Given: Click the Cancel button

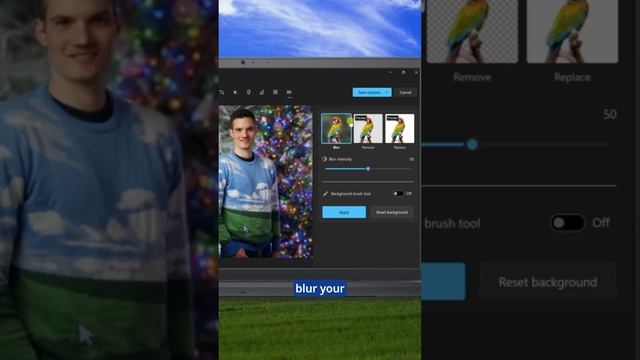Looking at the screenshot, I should coord(405,92).
